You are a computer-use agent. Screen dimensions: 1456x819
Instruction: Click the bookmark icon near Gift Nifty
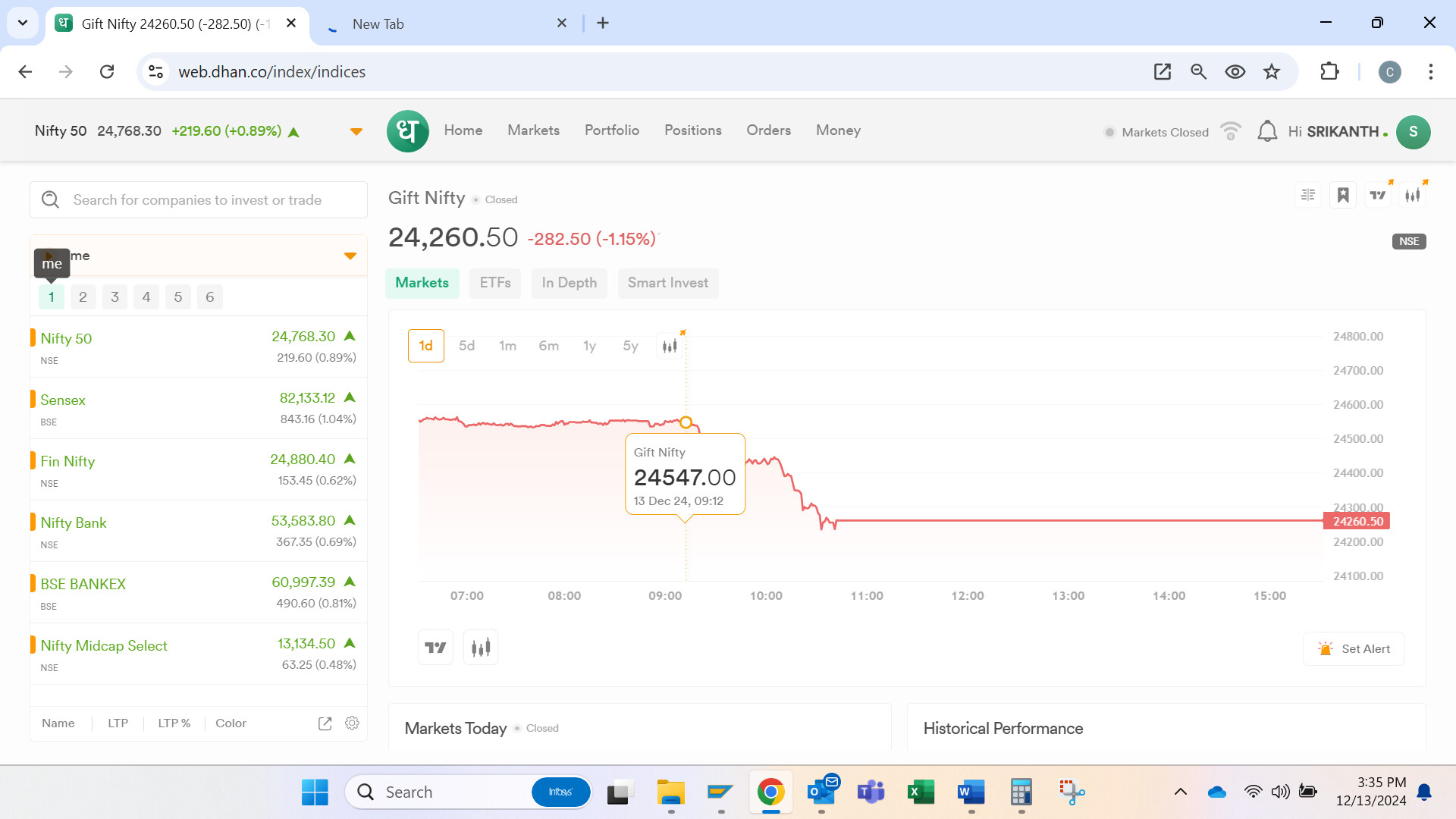click(1343, 196)
